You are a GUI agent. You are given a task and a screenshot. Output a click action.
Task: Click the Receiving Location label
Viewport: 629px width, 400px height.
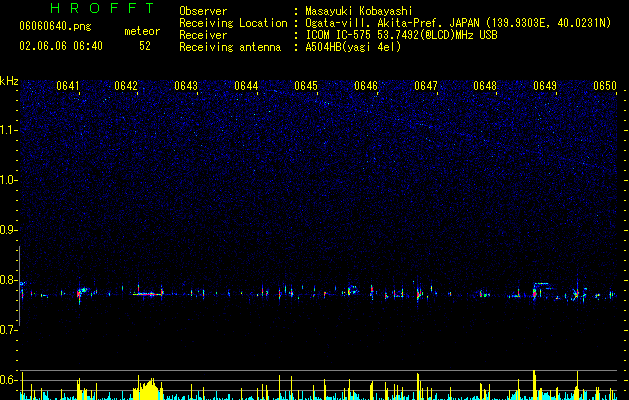tap(233, 23)
